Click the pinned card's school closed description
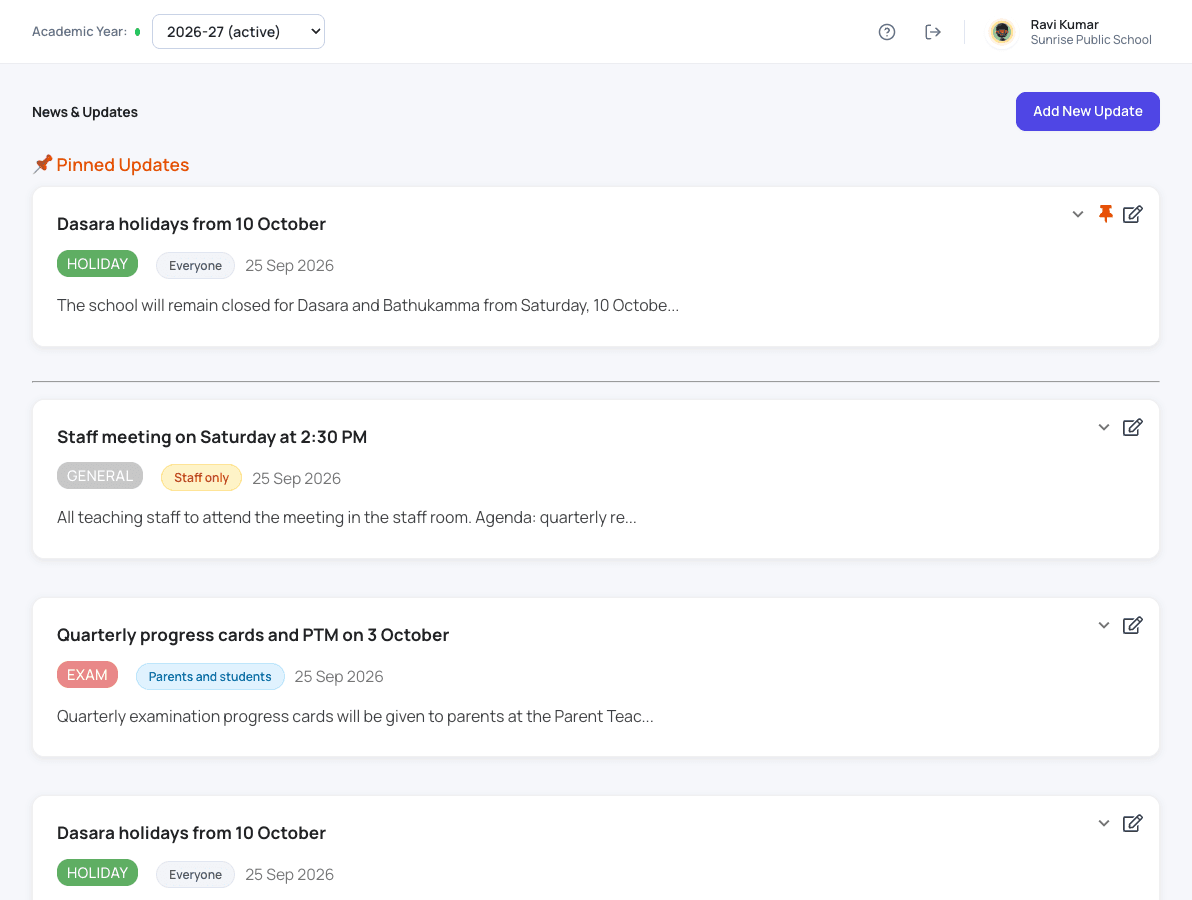The height and width of the screenshot is (900, 1192). 368,306
